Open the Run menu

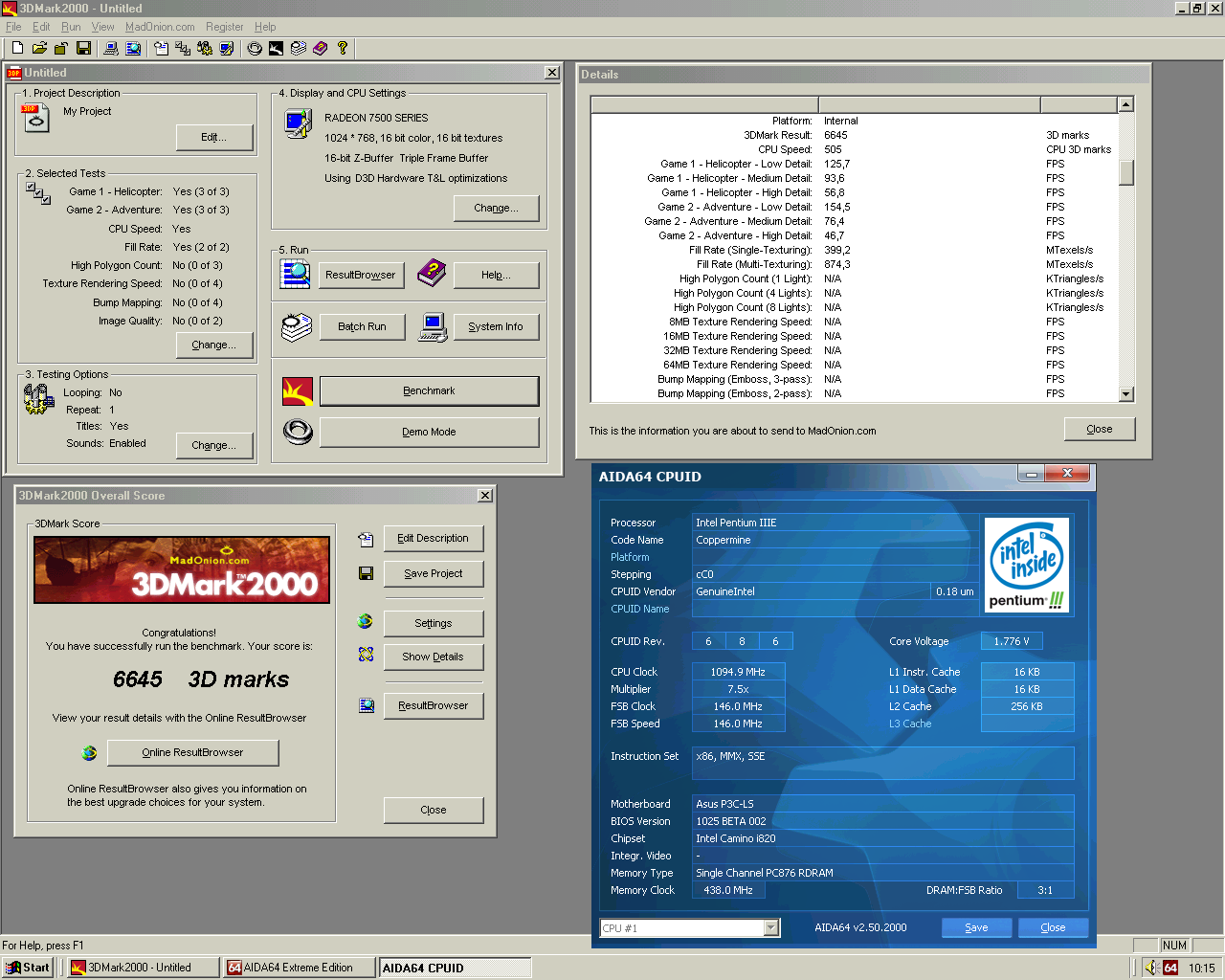tap(71, 27)
